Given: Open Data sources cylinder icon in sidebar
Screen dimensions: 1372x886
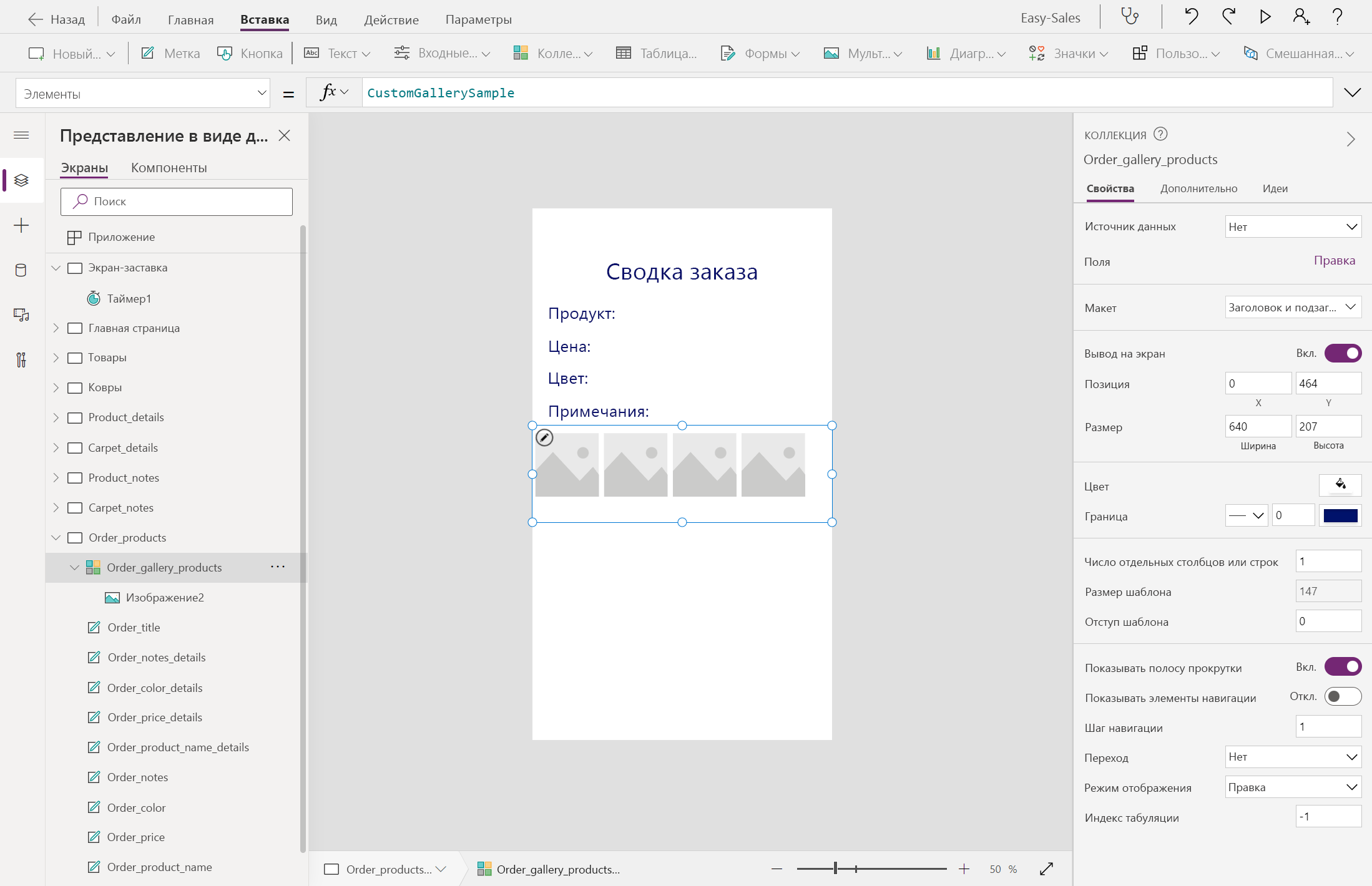Looking at the screenshot, I should tap(21, 270).
